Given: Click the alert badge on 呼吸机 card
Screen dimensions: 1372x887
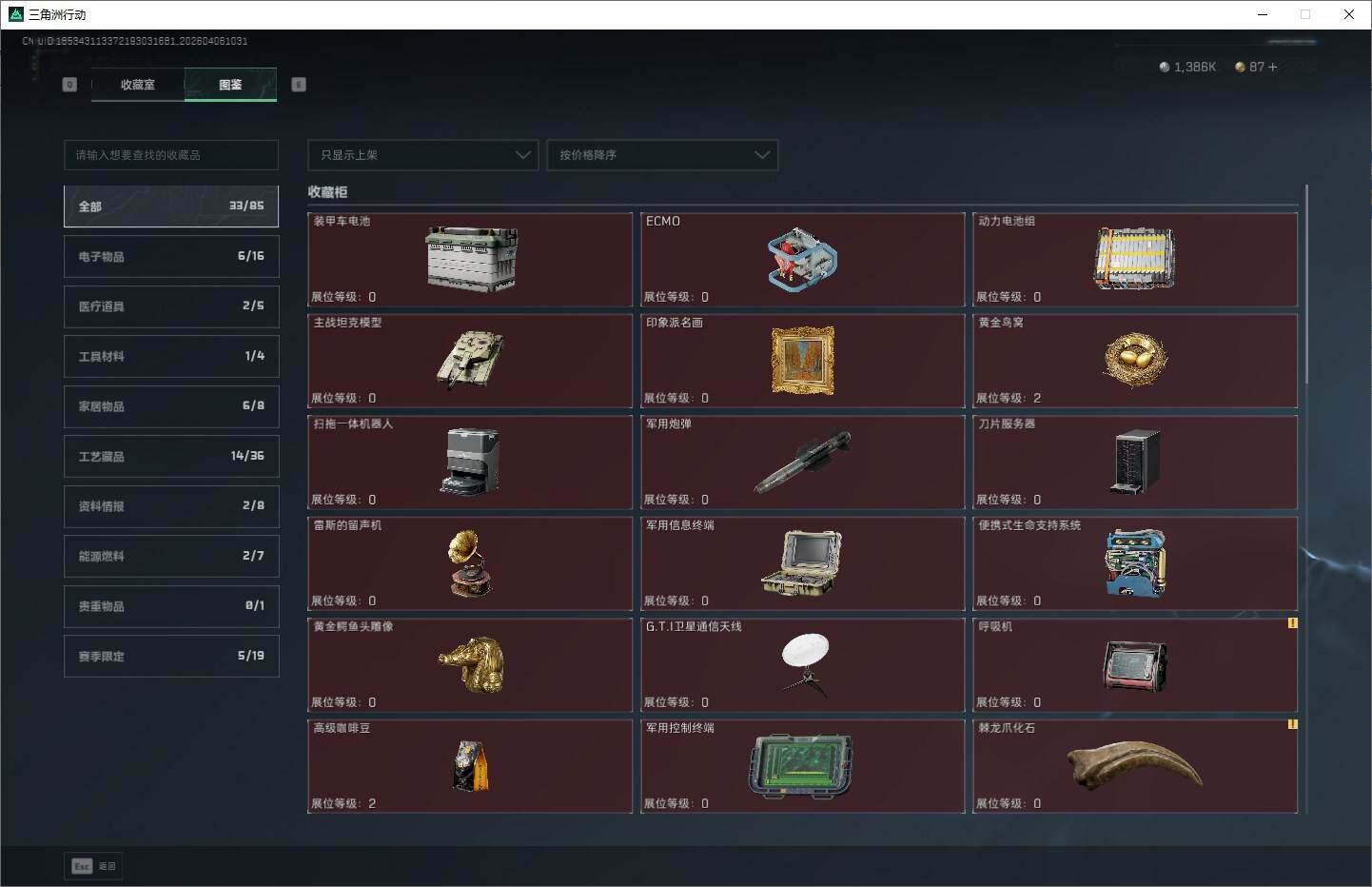Looking at the screenshot, I should pos(1292,623).
